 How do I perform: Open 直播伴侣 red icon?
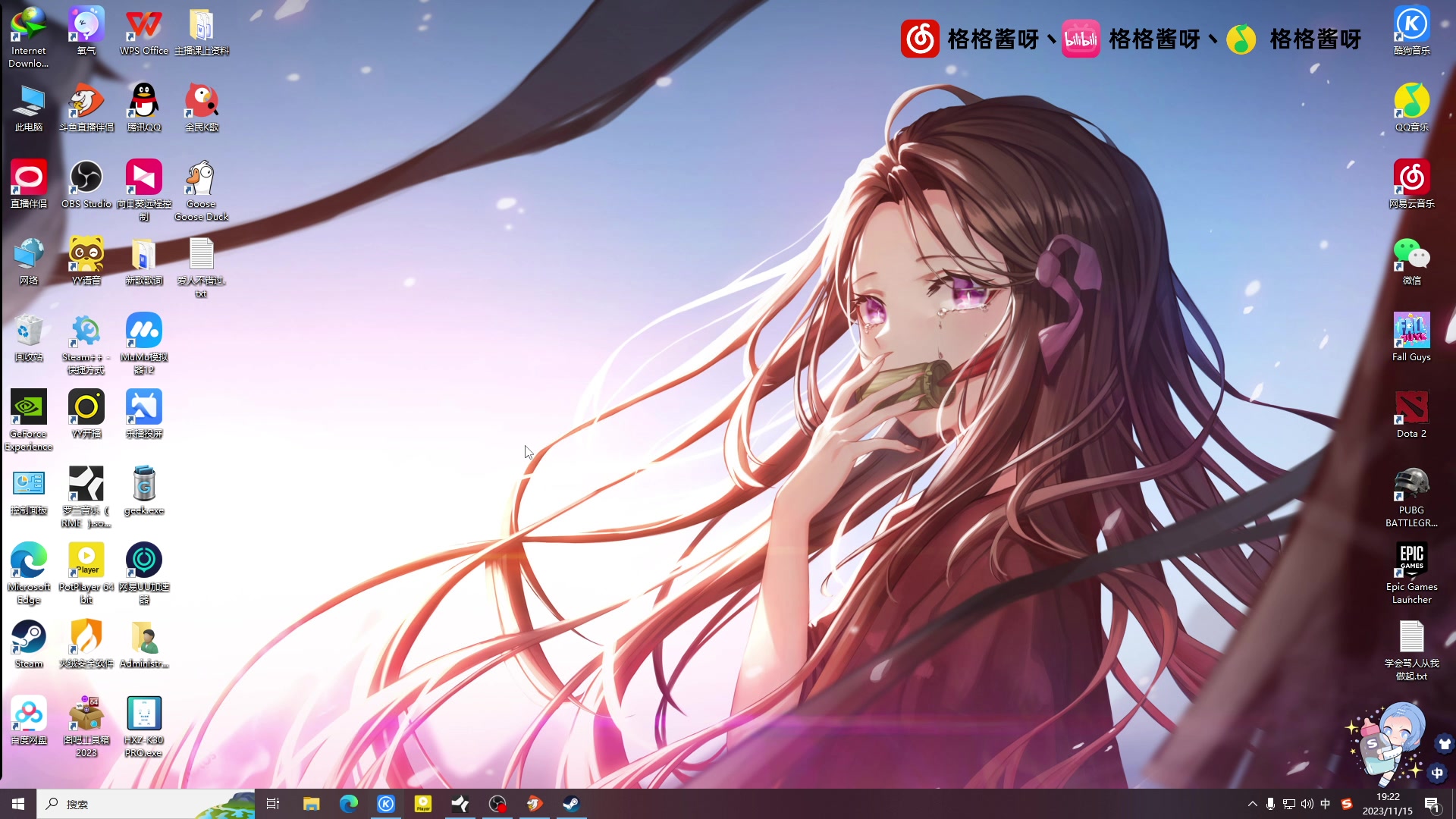29,184
